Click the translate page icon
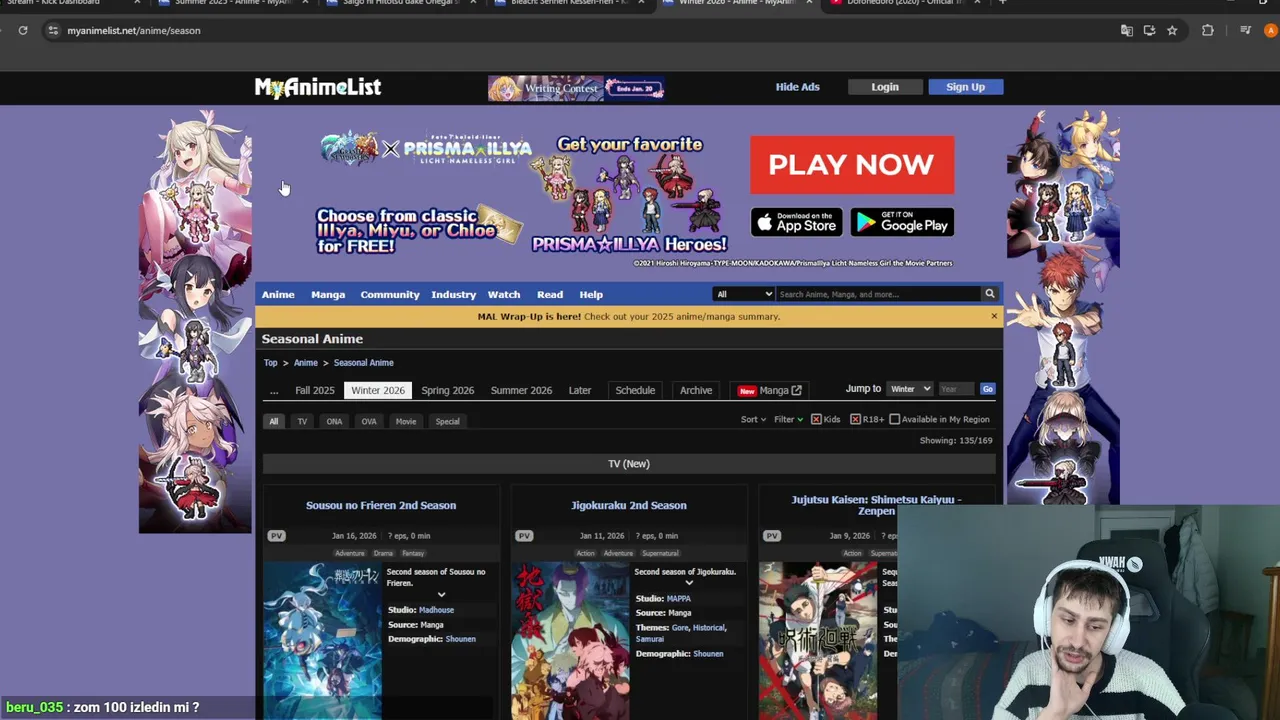 [x=1127, y=30]
